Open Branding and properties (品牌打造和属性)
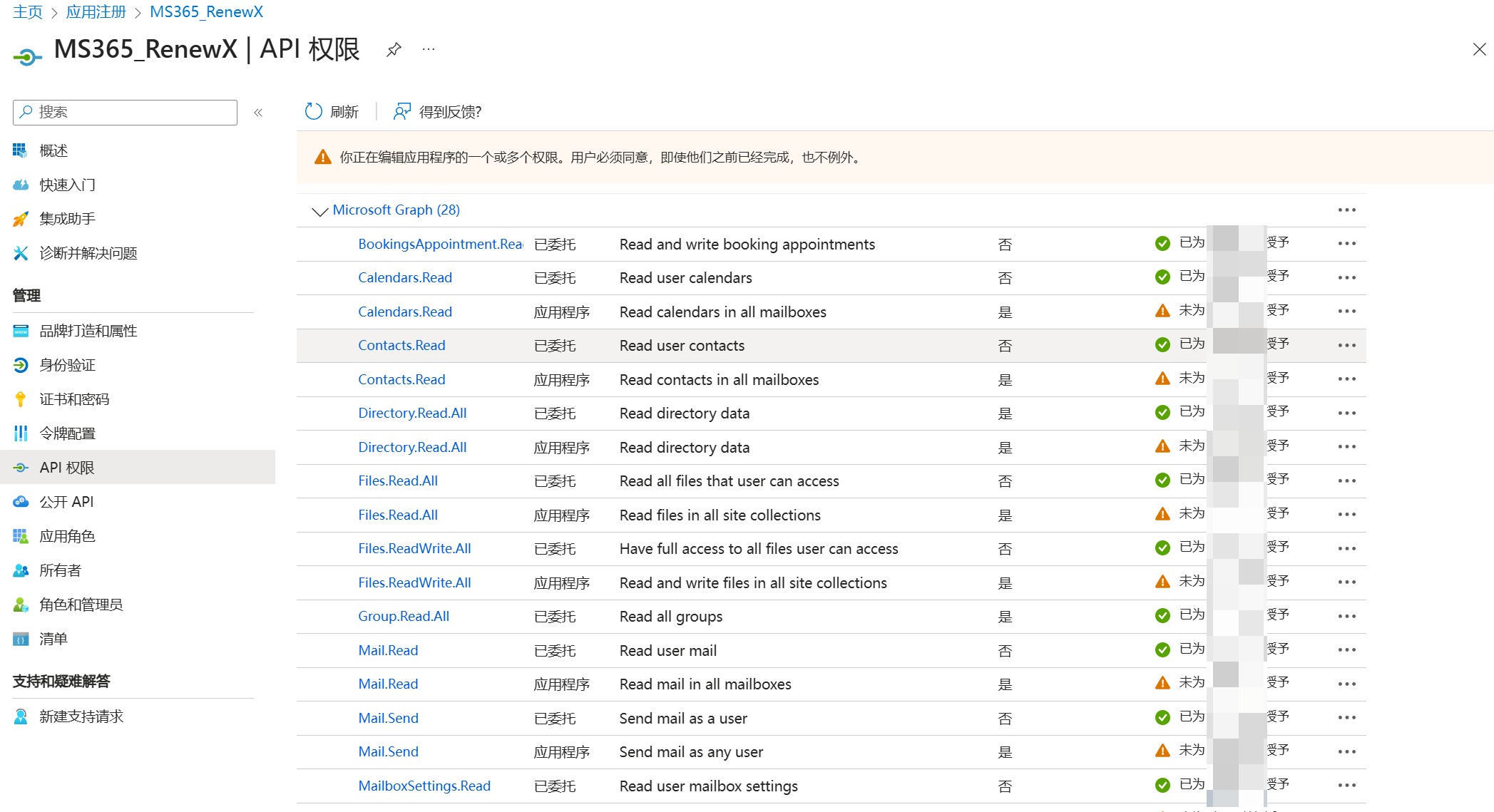1494x812 pixels. coord(88,331)
